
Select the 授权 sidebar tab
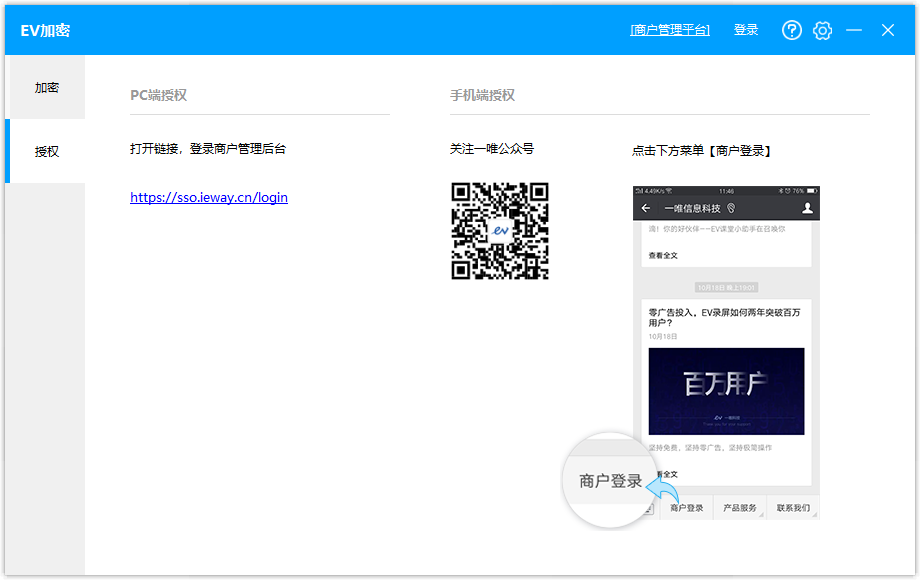[45, 151]
